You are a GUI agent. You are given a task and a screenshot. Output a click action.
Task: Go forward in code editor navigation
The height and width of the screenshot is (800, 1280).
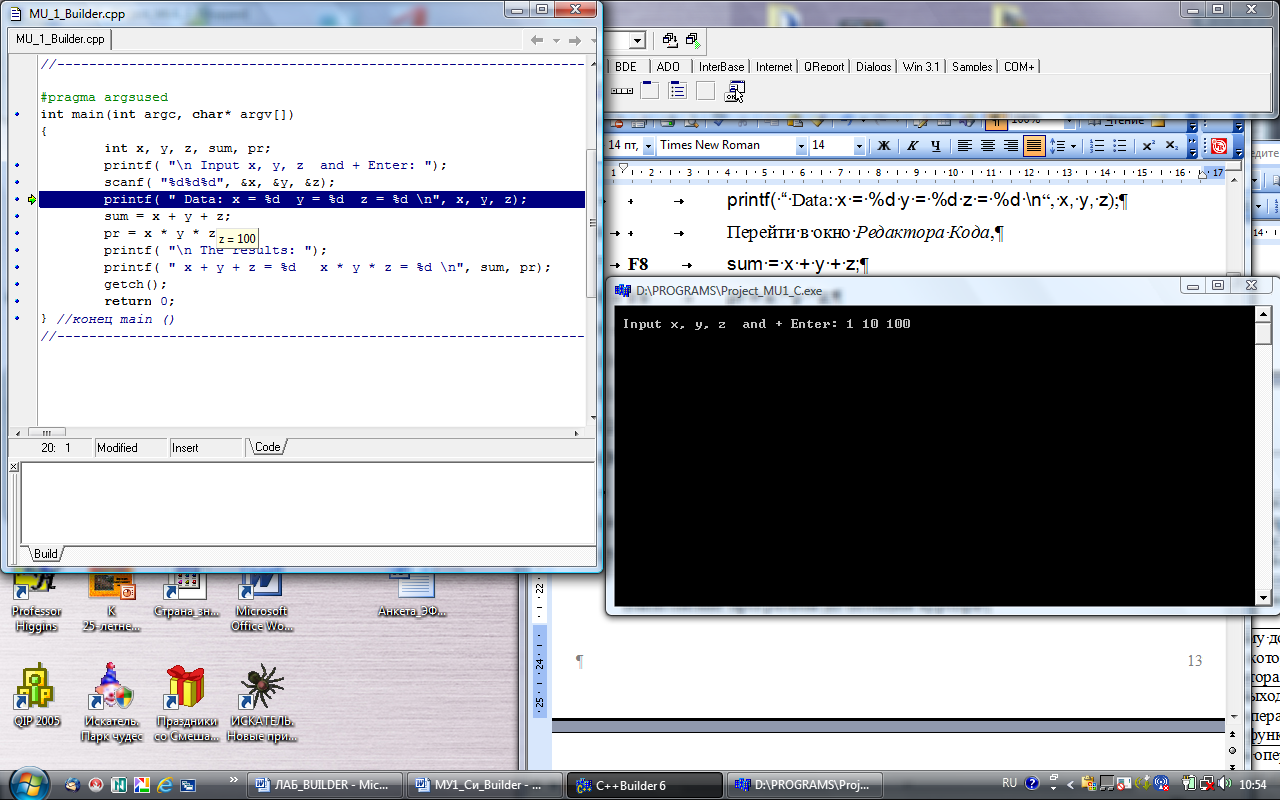click(x=575, y=41)
